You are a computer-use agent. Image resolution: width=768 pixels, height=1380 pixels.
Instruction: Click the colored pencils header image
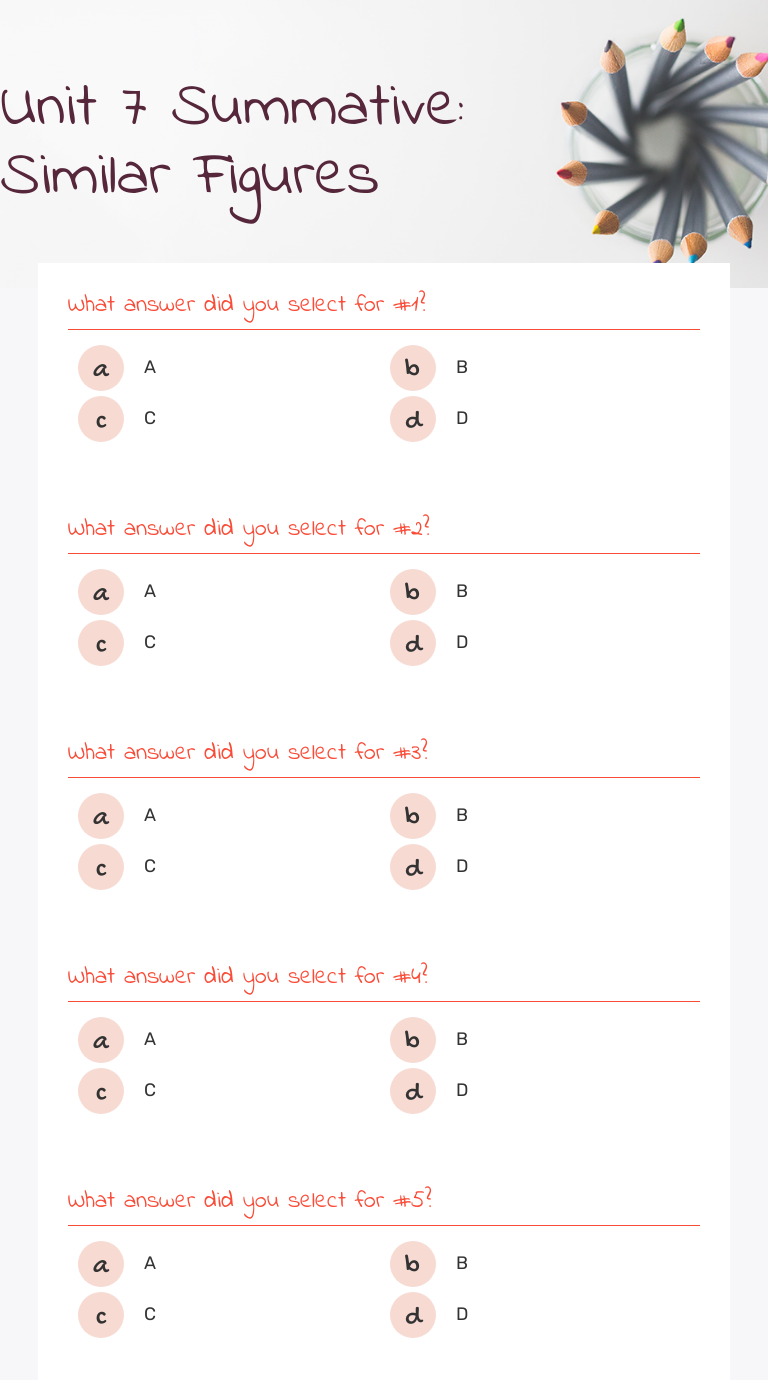click(x=660, y=140)
